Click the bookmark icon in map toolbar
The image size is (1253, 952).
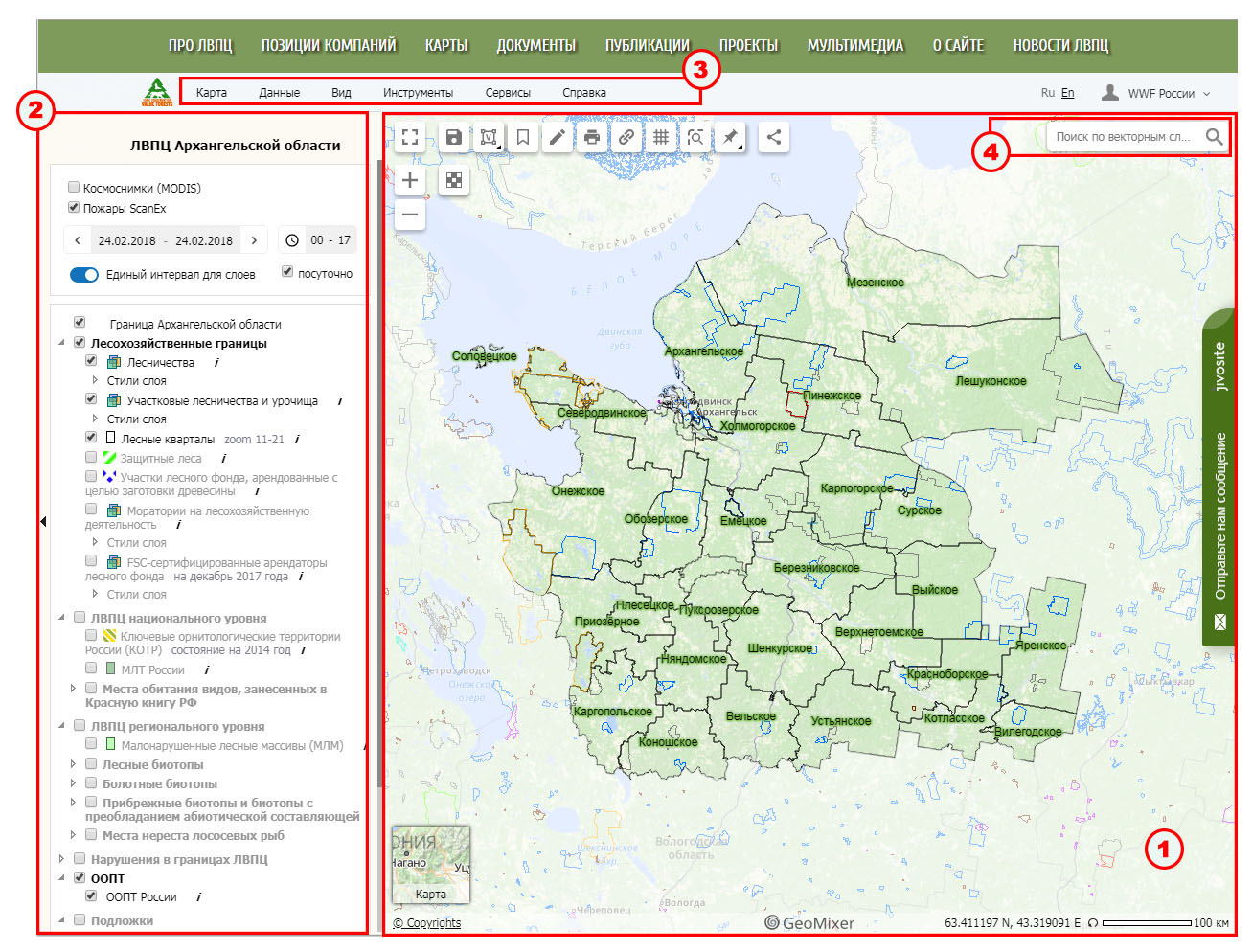(523, 137)
